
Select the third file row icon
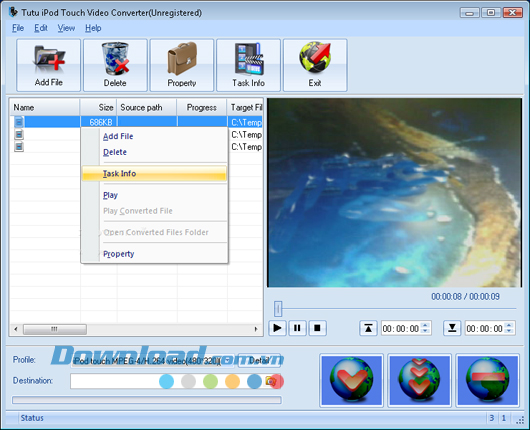coord(19,146)
